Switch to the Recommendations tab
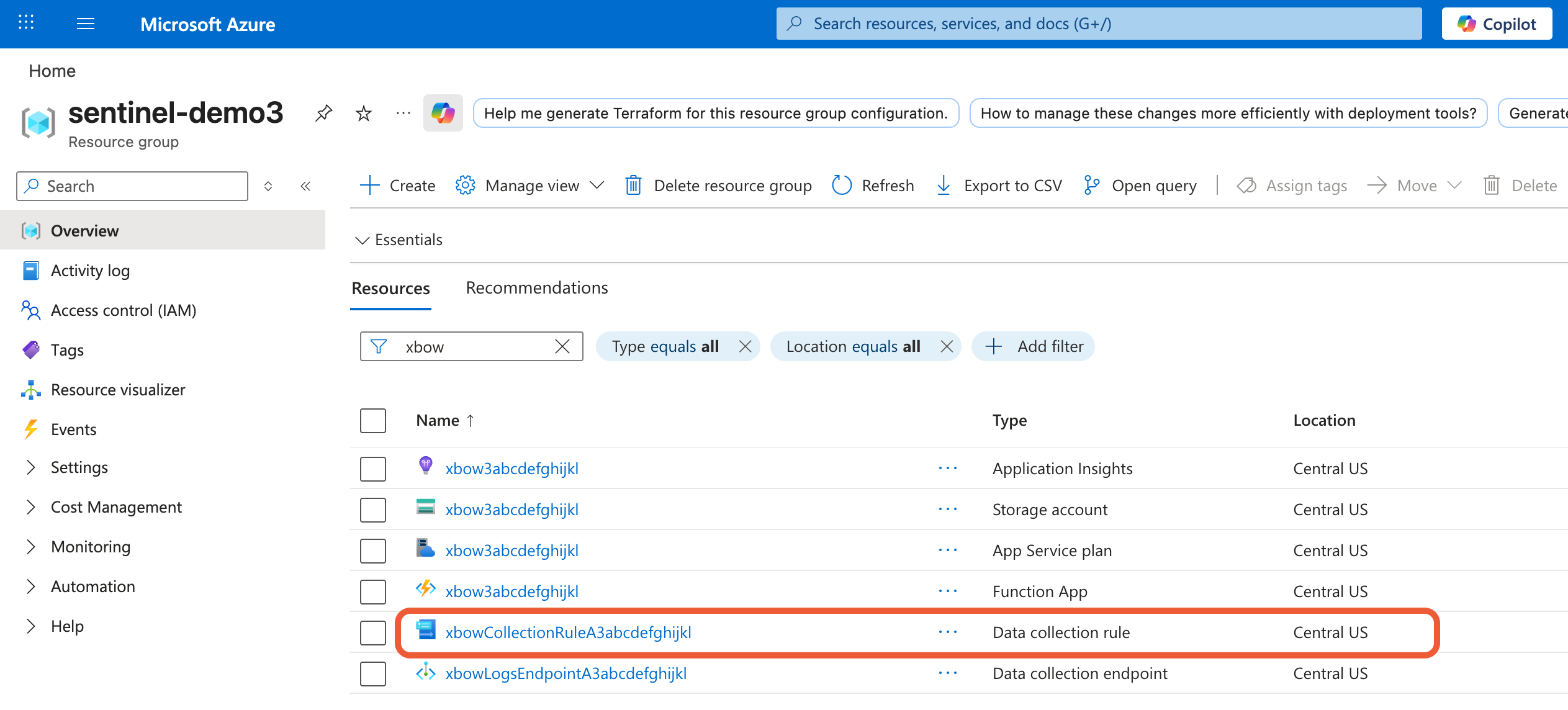The width and height of the screenshot is (1568, 710). pyautogui.click(x=536, y=287)
